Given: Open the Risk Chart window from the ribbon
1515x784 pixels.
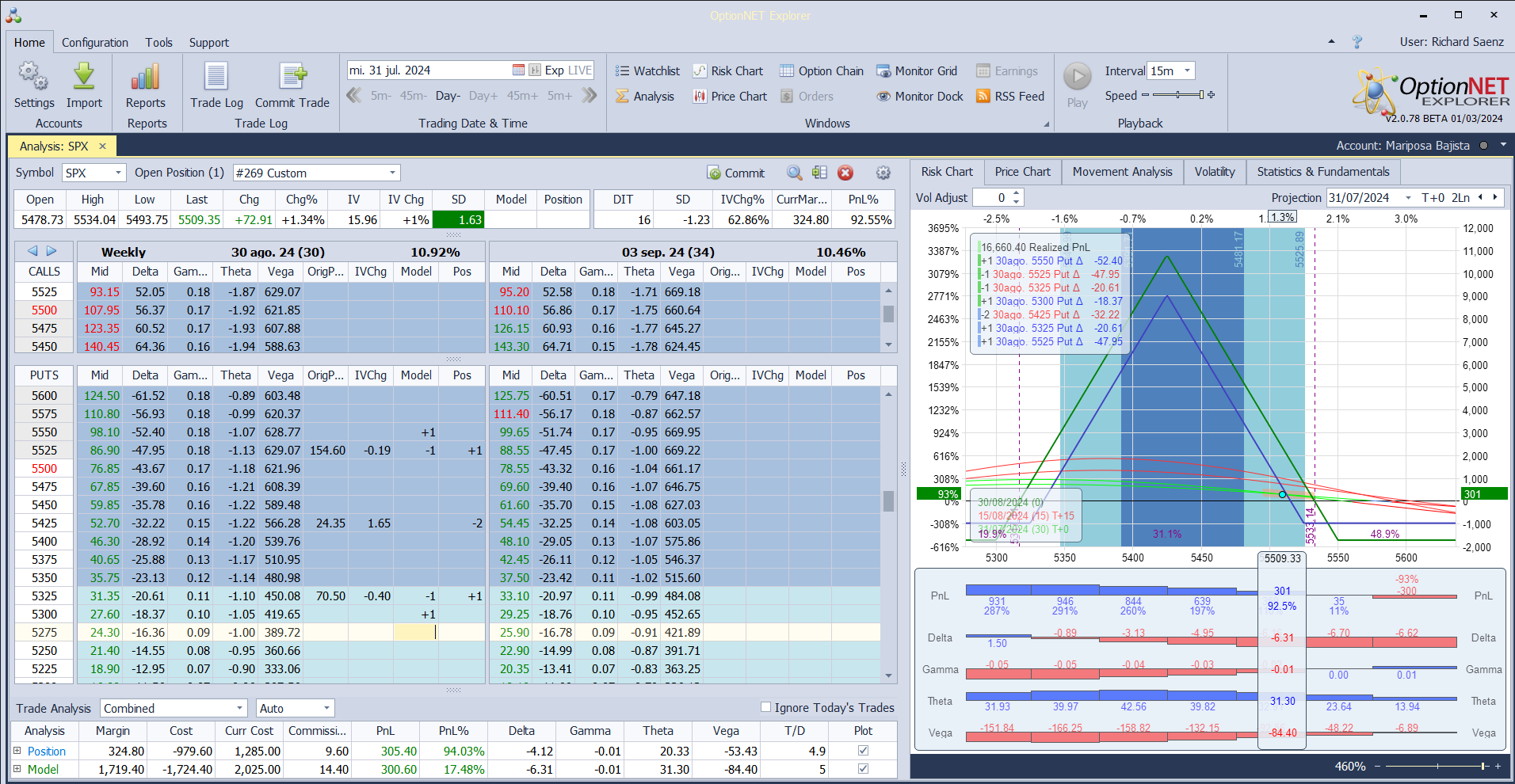Looking at the screenshot, I should 728,71.
